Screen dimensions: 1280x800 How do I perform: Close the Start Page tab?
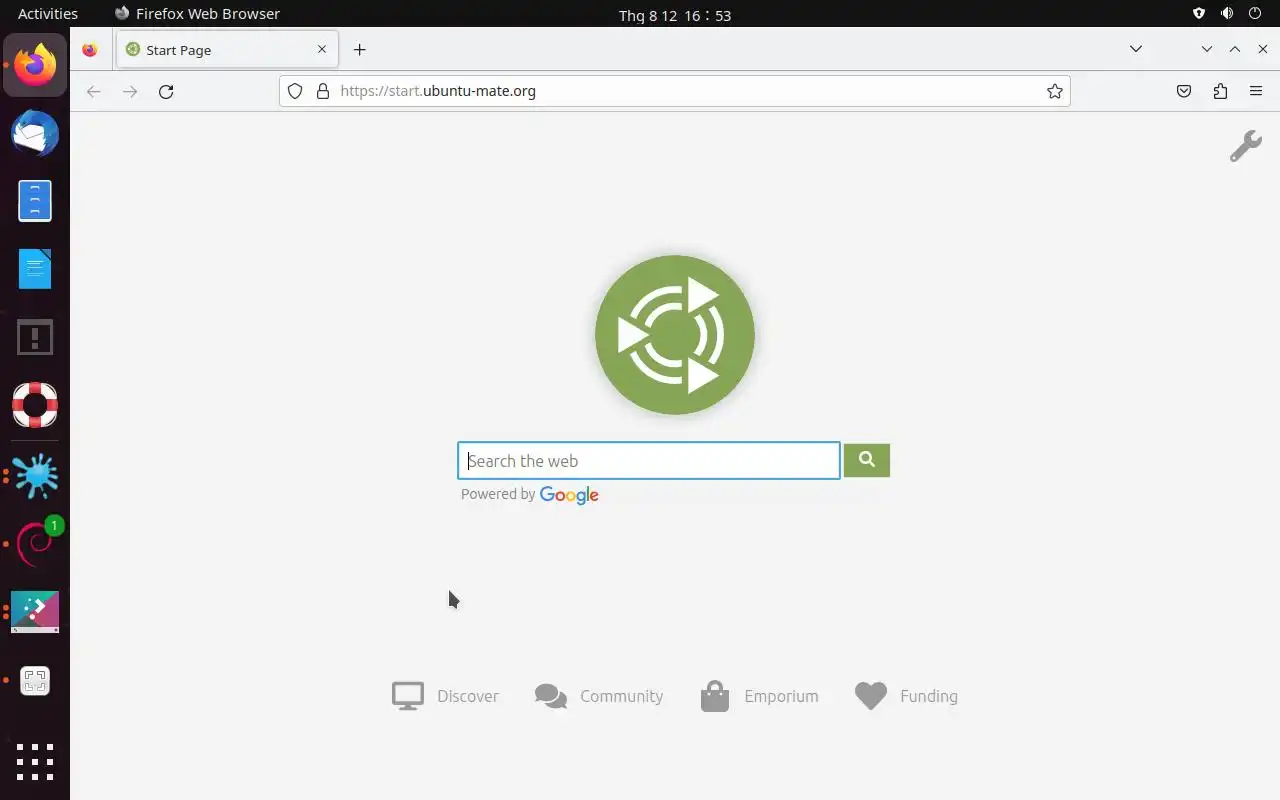point(322,49)
